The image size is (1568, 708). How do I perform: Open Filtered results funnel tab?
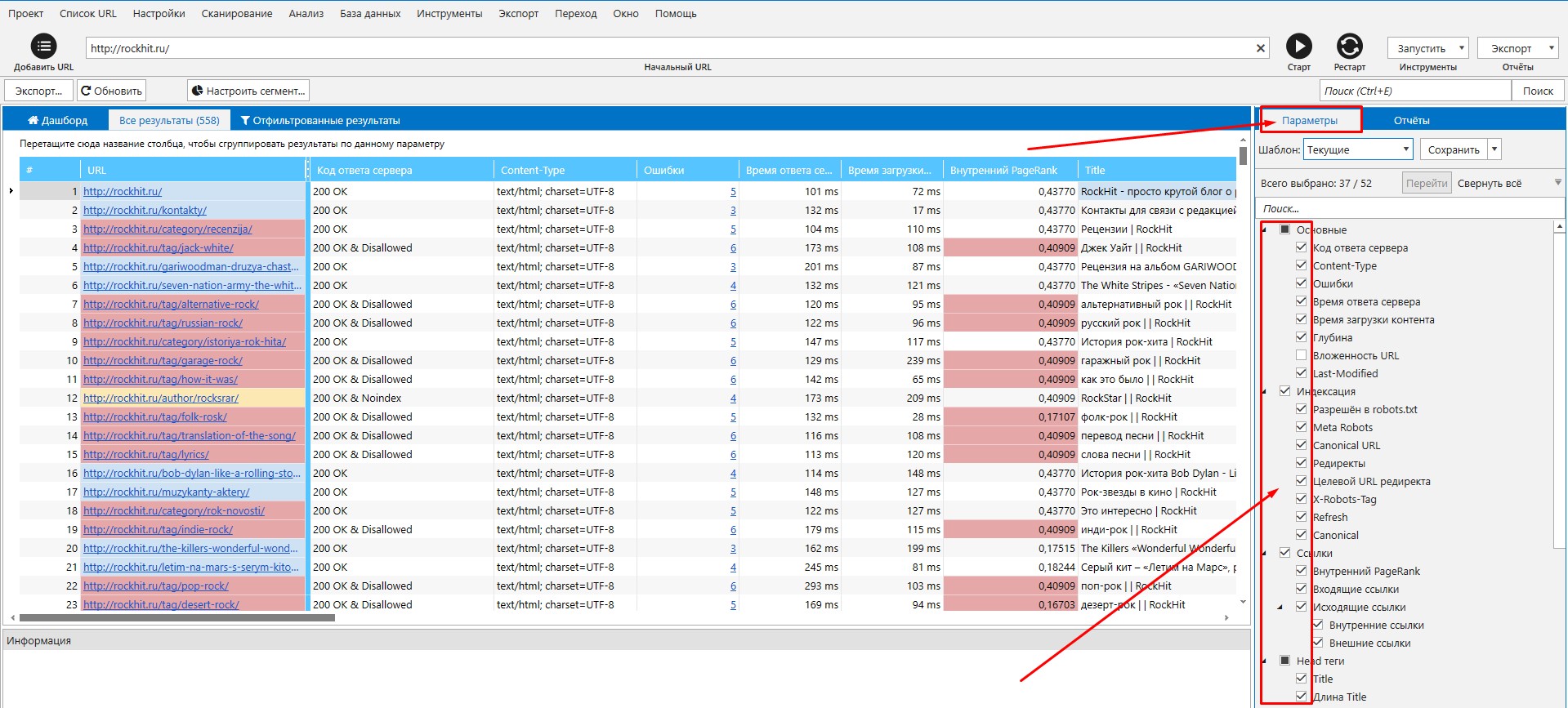pos(319,120)
